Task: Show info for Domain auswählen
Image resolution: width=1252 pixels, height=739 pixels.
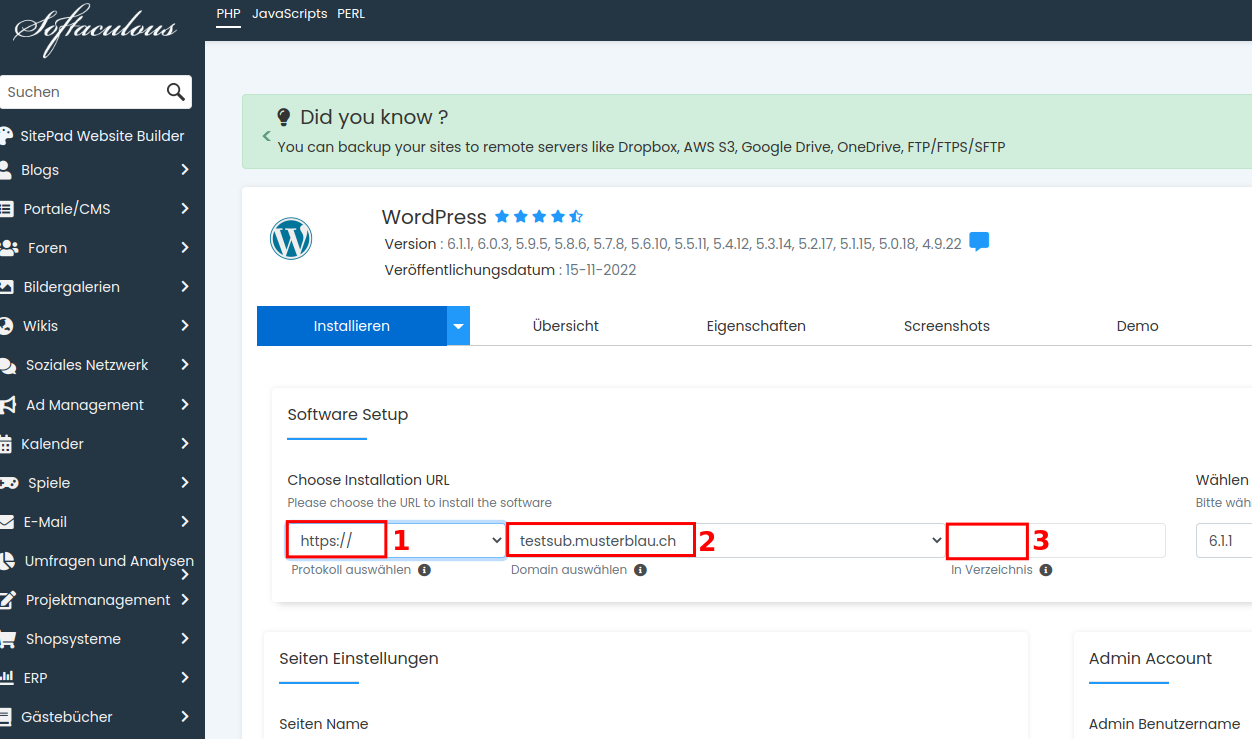Action: [x=640, y=570]
